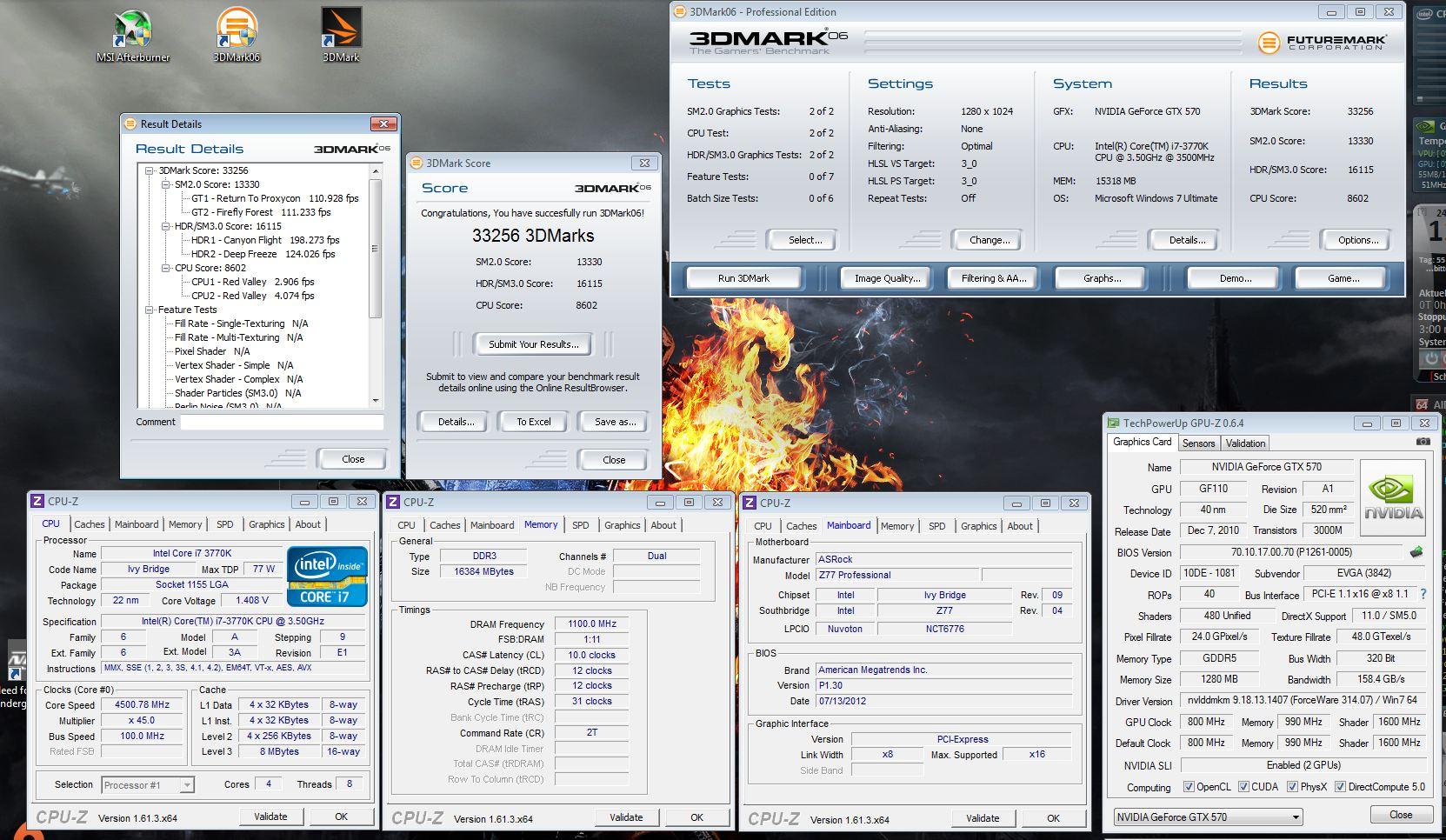This screenshot has width=1446, height=840.
Task: Click the Result Details scrollbar up arrow
Action: (375, 170)
